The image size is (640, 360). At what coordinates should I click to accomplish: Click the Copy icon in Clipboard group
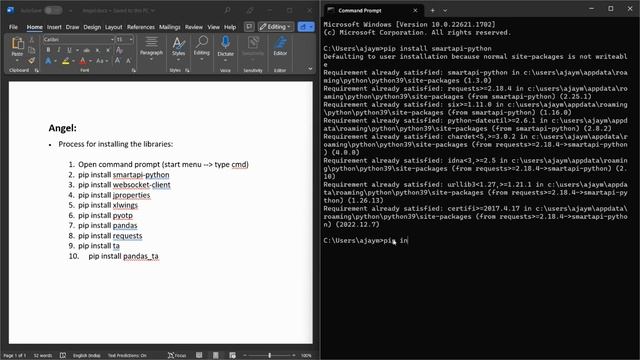coord(31,51)
